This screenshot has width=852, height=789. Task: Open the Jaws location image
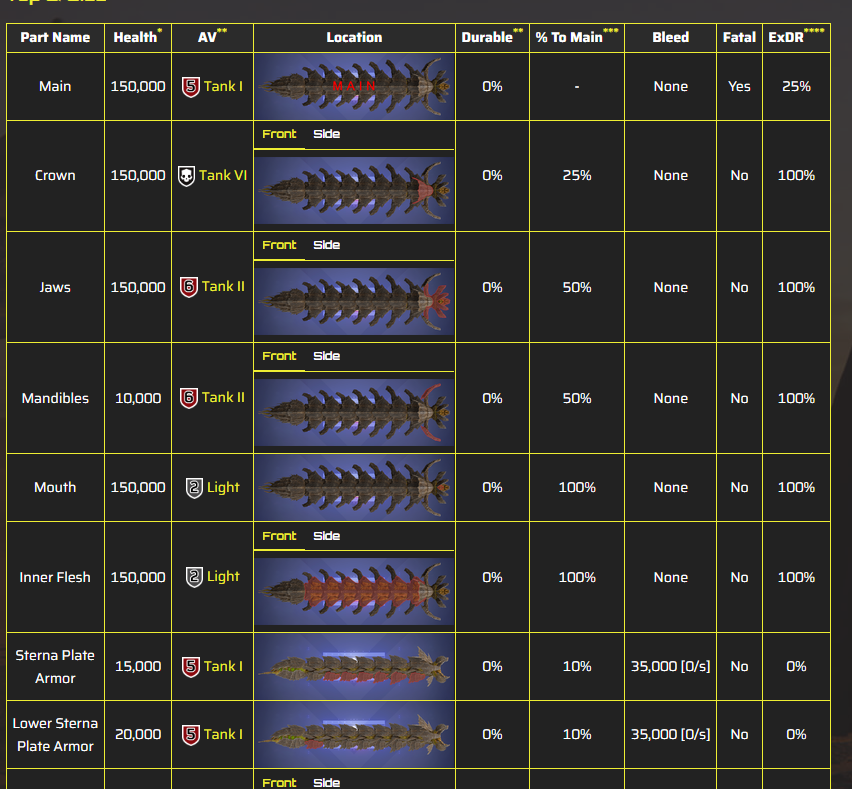click(354, 302)
